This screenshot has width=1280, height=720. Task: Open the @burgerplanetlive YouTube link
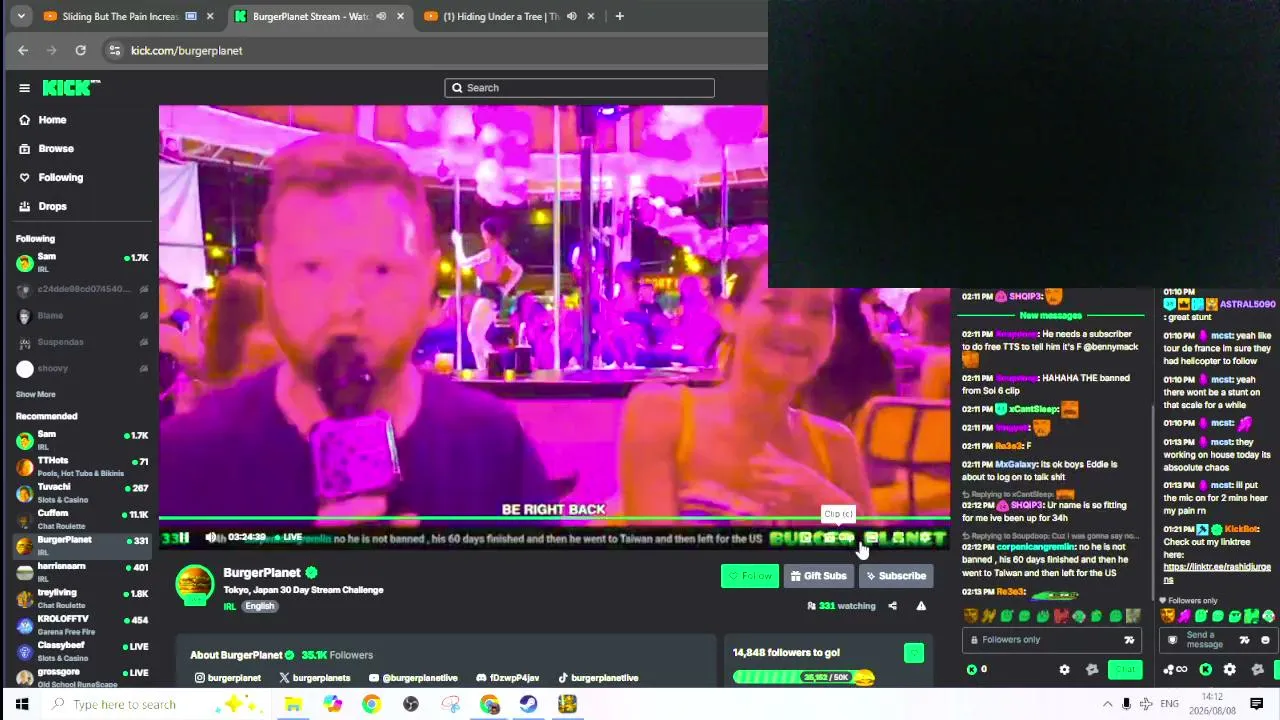click(413, 678)
